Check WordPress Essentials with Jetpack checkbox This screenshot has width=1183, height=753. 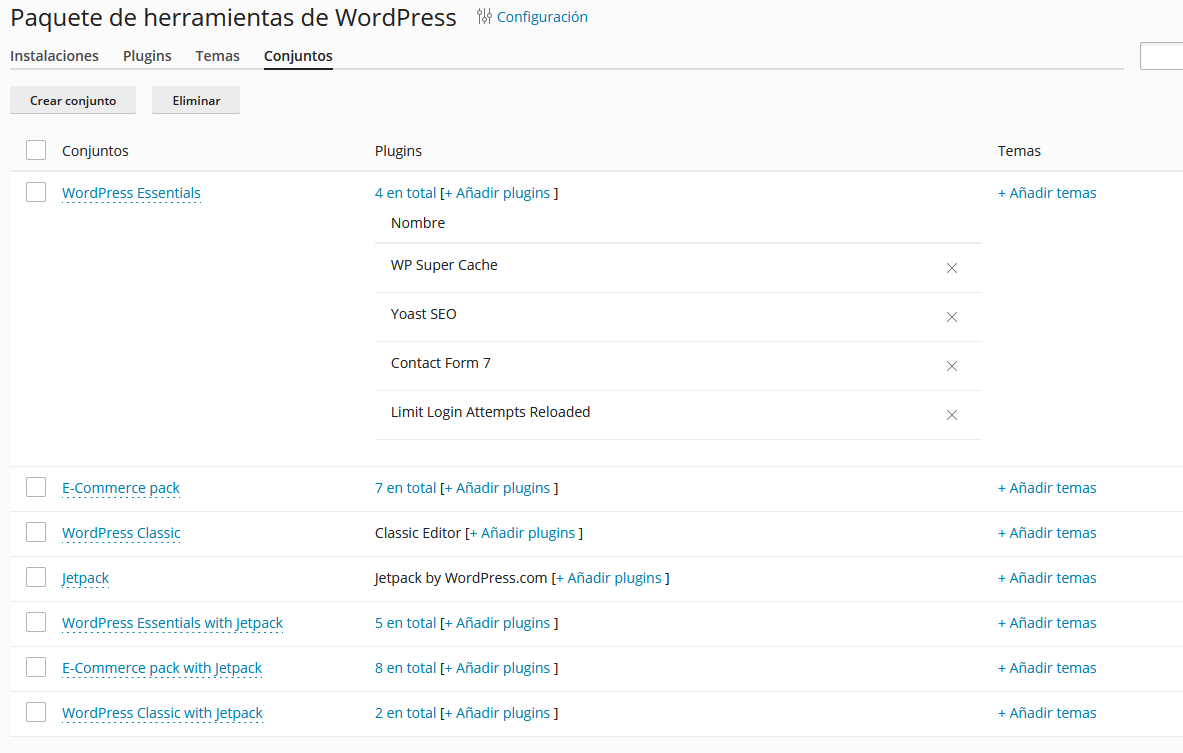point(35,622)
